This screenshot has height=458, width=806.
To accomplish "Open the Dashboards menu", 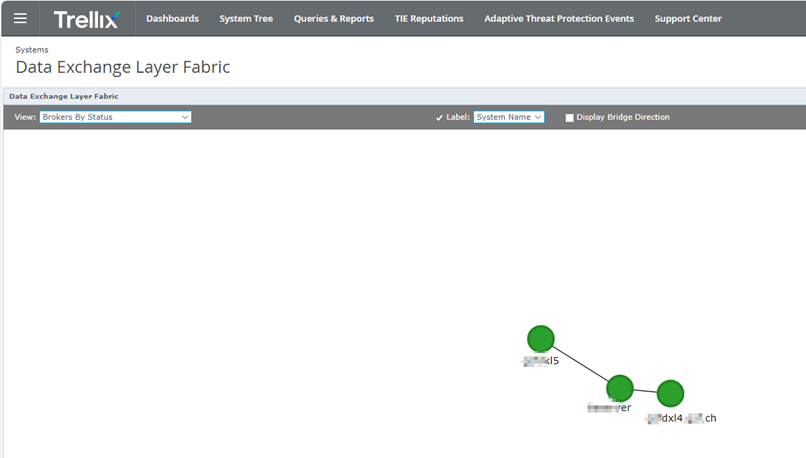I will click(x=172, y=19).
